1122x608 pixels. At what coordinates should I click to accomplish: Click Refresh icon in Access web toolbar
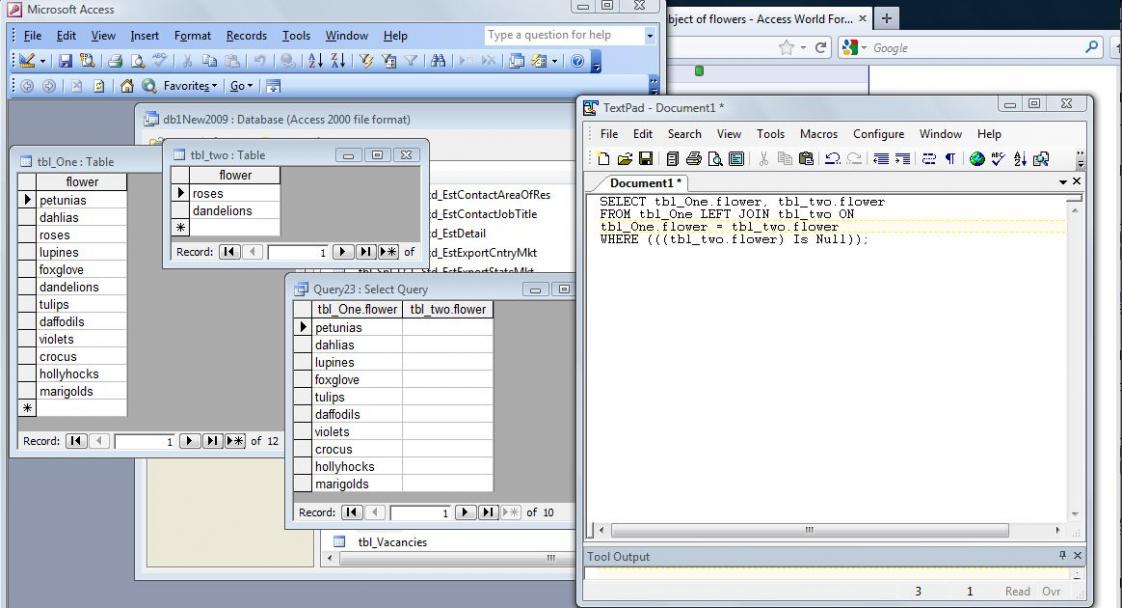coord(99,86)
